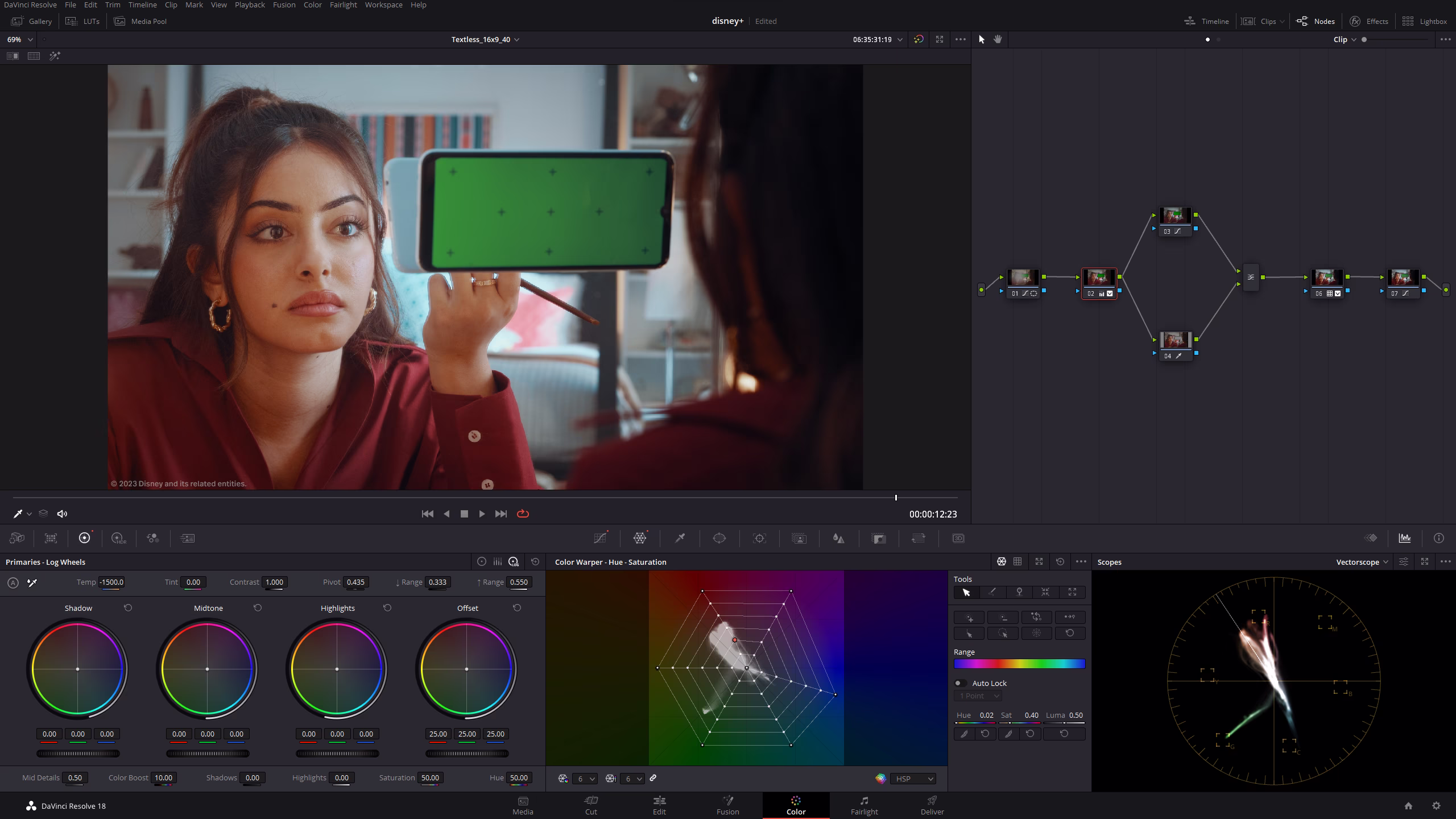1456x819 pixels.
Task: Open the 3D keyer palette
Action: click(958, 538)
